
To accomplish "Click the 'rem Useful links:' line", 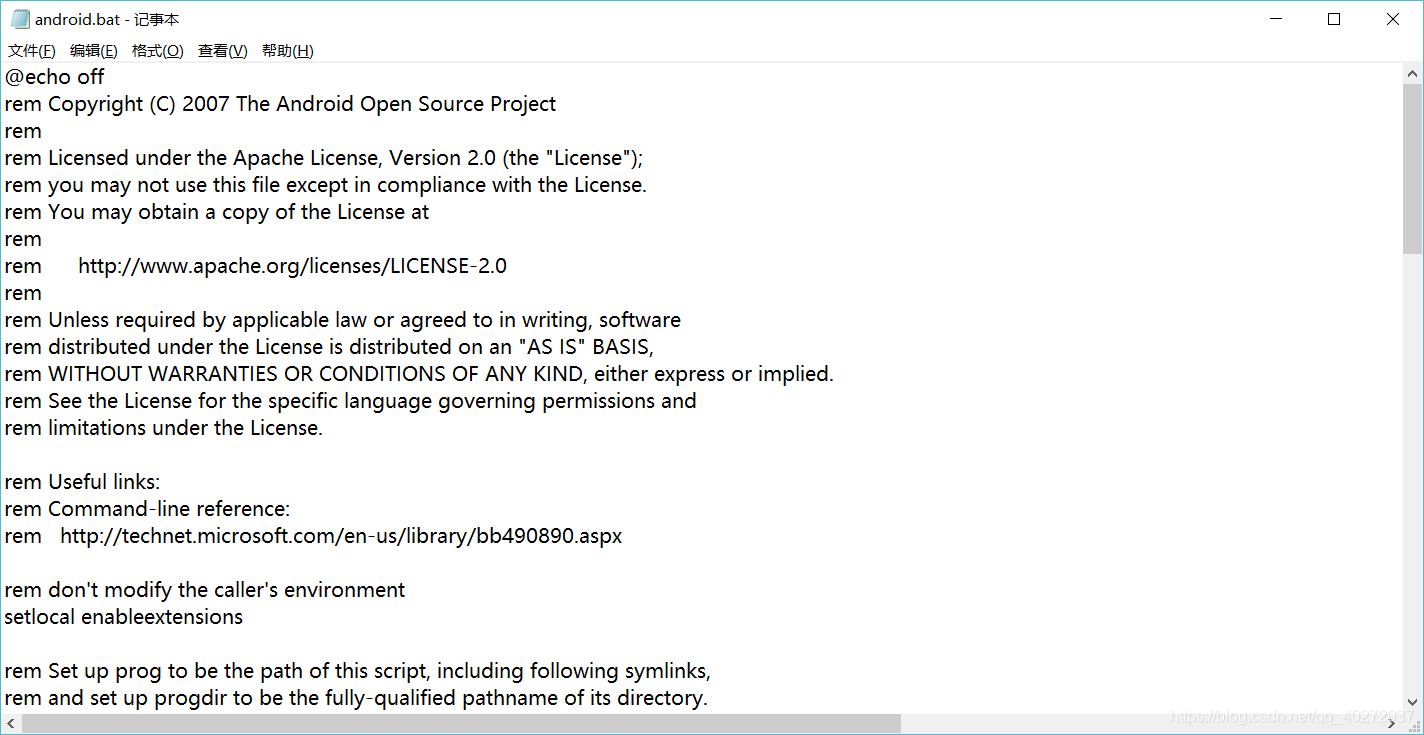I will [82, 482].
